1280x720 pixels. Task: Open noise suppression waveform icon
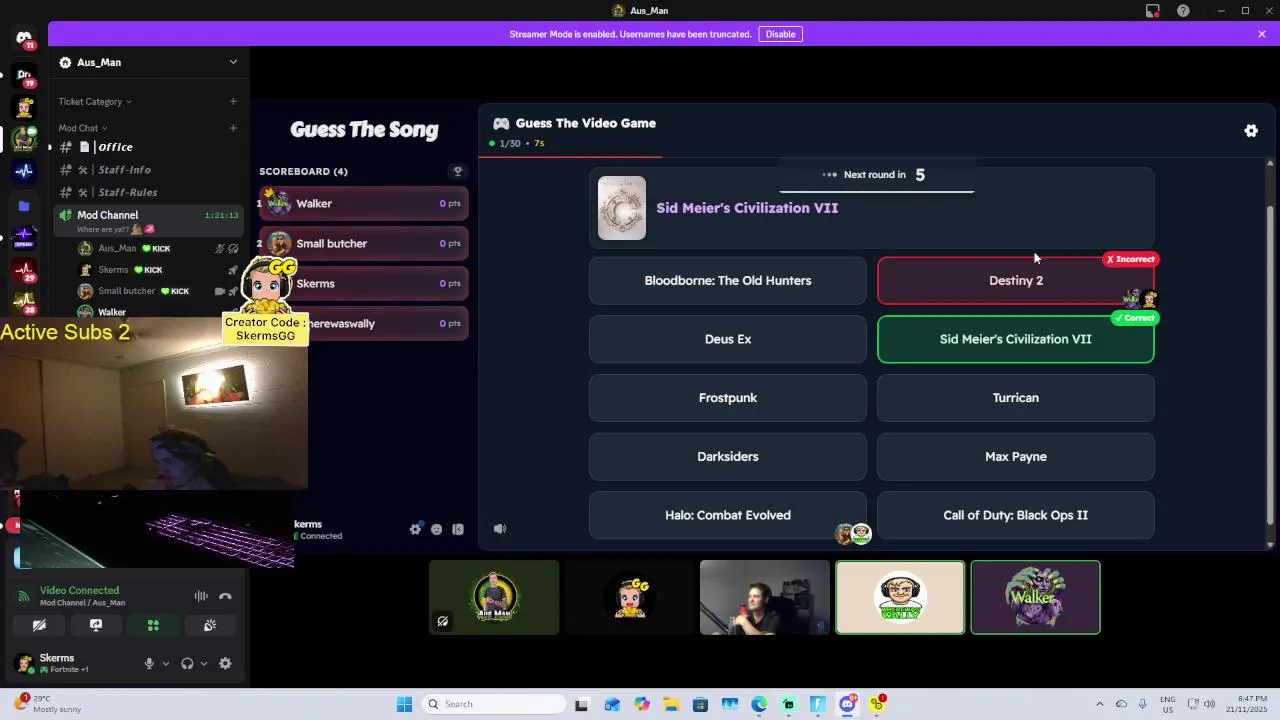201,596
